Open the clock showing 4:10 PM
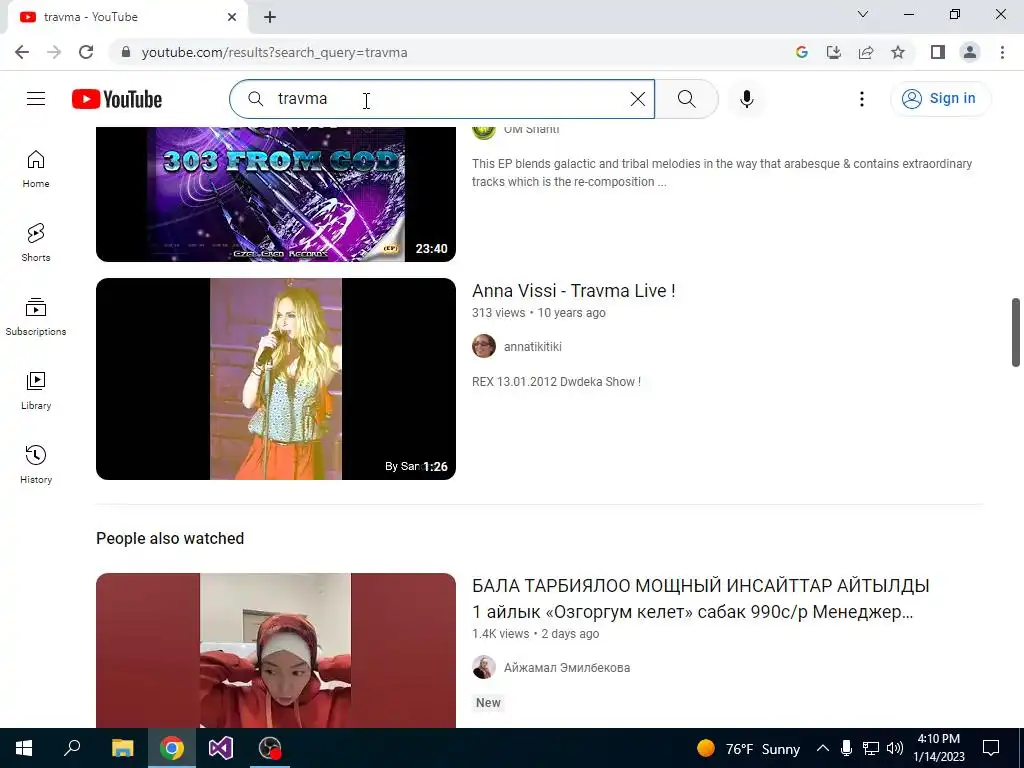The height and width of the screenshot is (768, 1024). pos(939,748)
